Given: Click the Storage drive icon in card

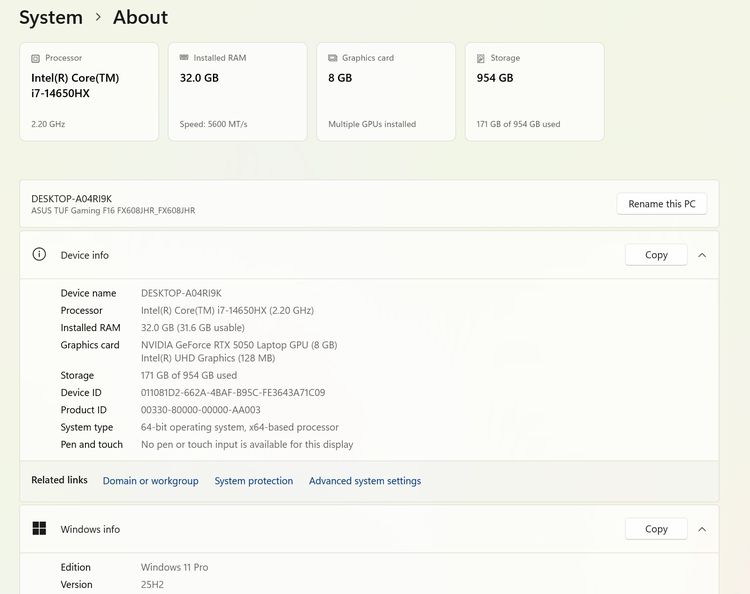Looking at the screenshot, I should pos(481,58).
